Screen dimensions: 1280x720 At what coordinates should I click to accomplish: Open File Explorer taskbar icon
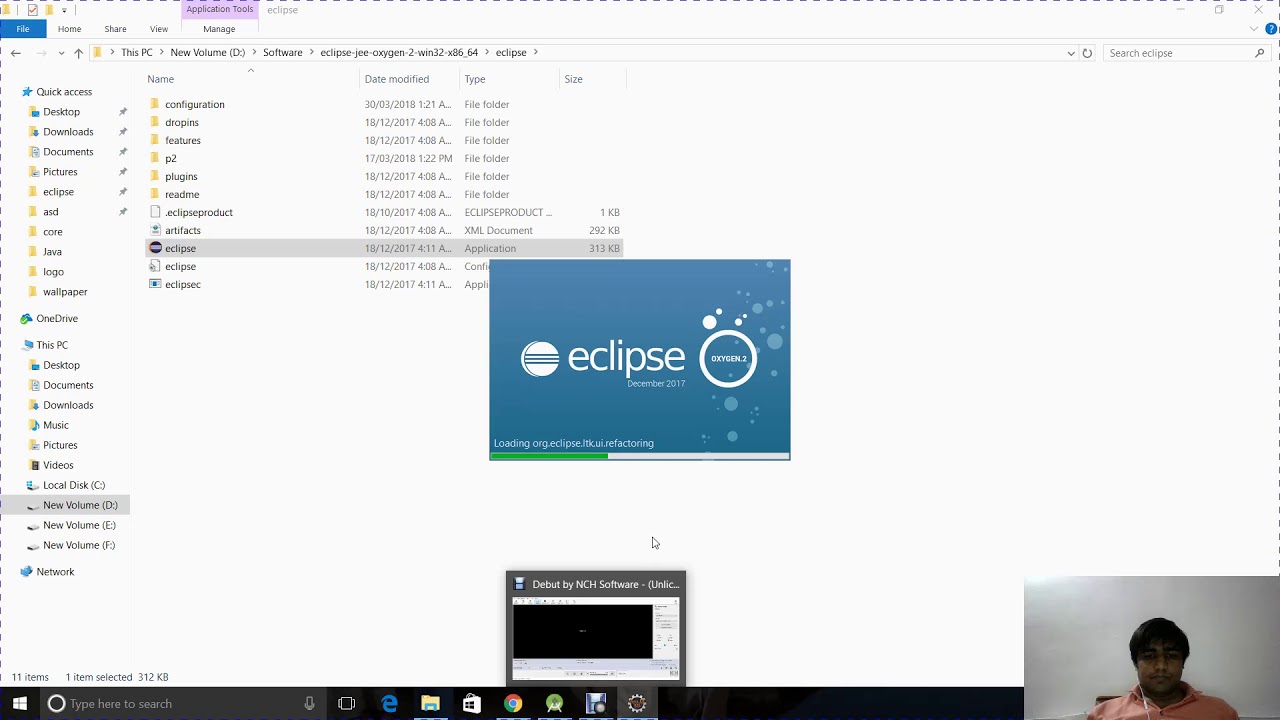click(x=430, y=704)
